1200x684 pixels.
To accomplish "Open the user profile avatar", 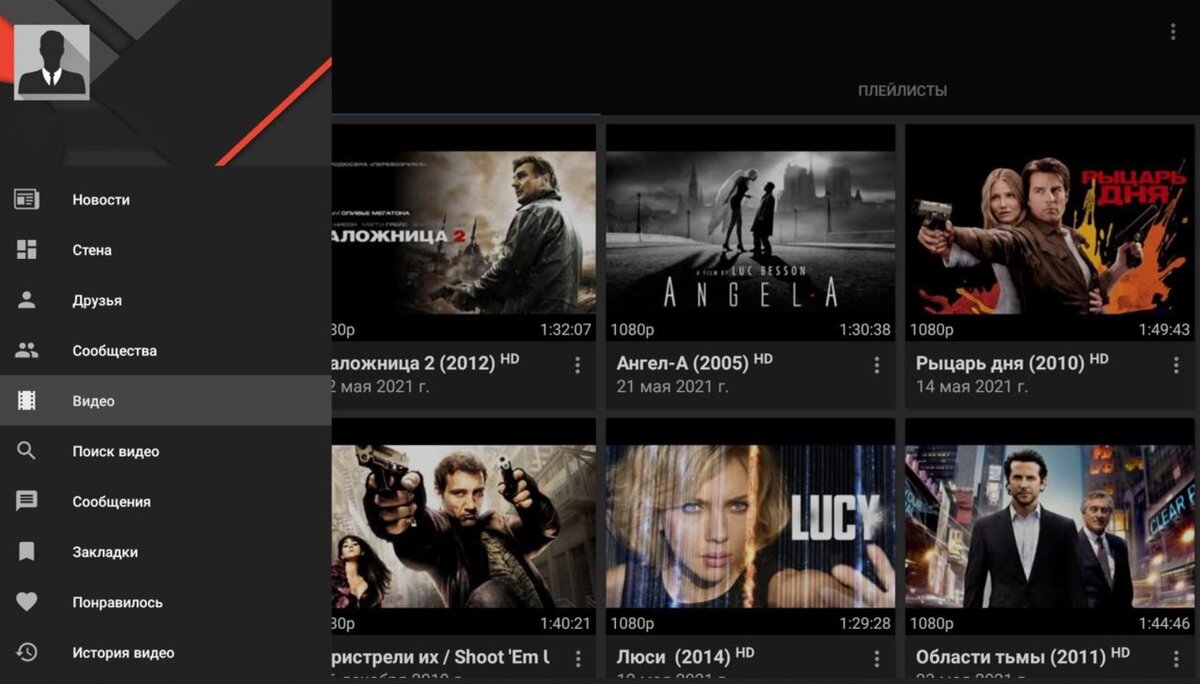I will pyautogui.click(x=52, y=62).
